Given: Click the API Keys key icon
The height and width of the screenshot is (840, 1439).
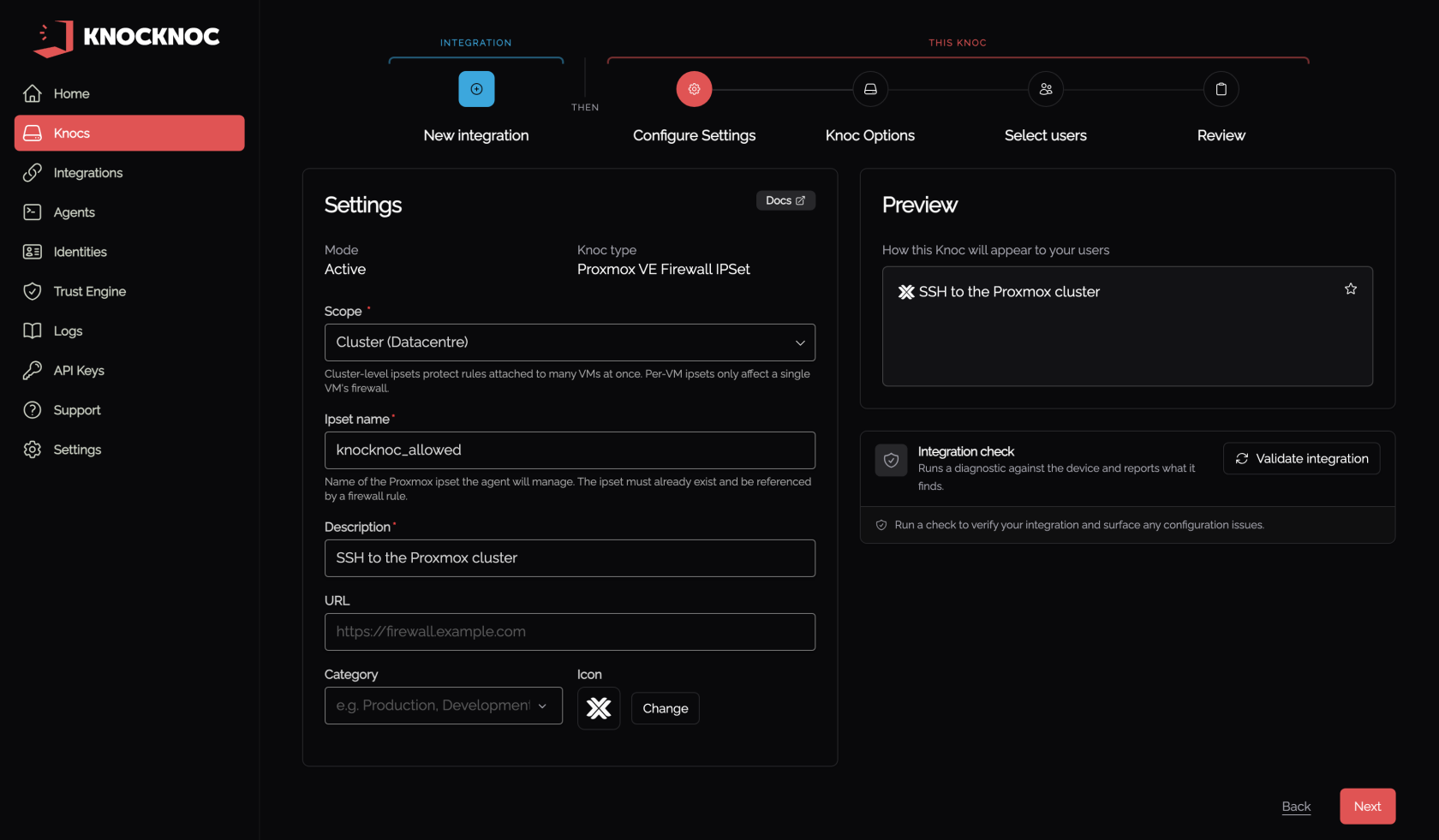Looking at the screenshot, I should pyautogui.click(x=33, y=370).
